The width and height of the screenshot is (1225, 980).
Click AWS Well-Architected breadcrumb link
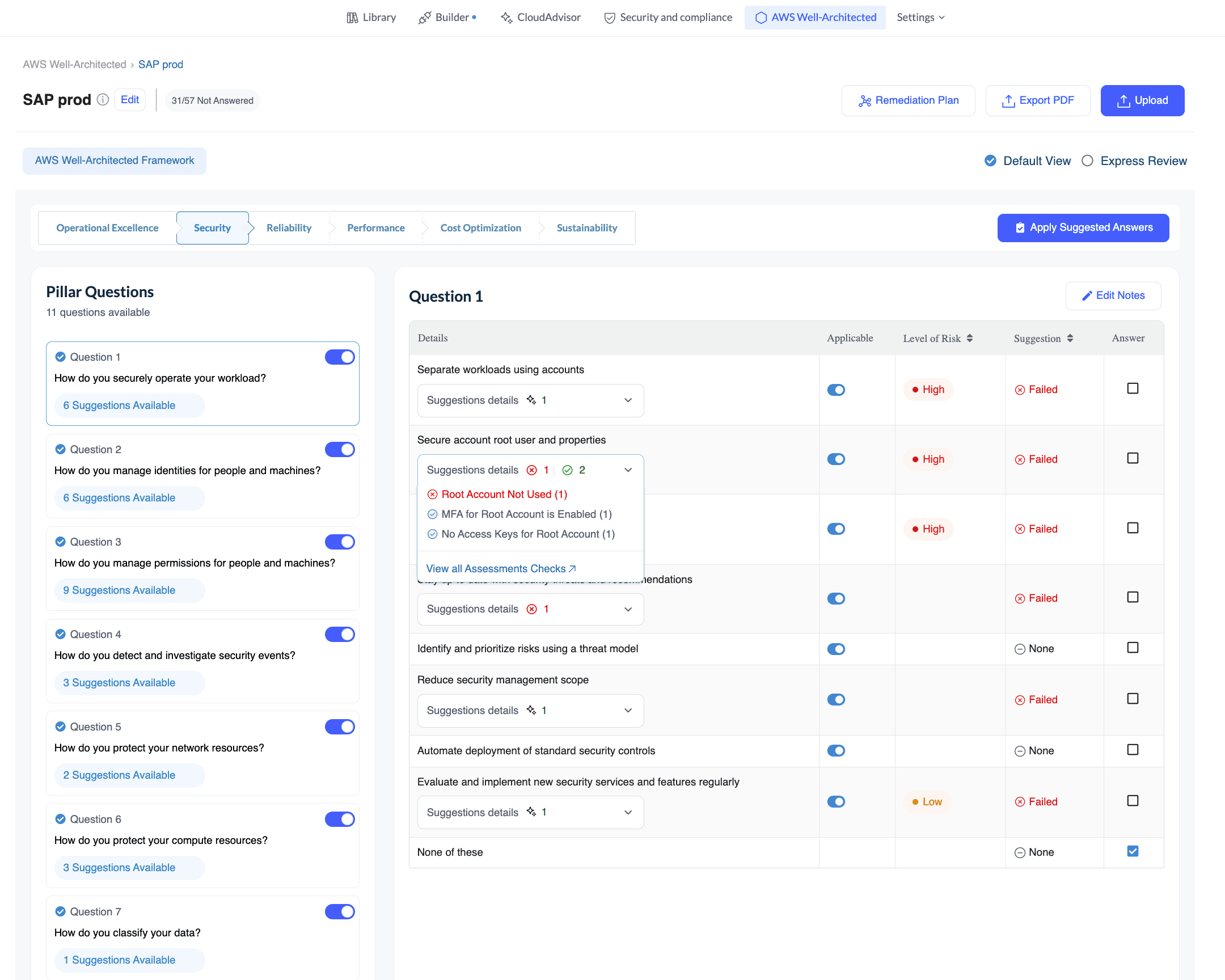click(74, 64)
